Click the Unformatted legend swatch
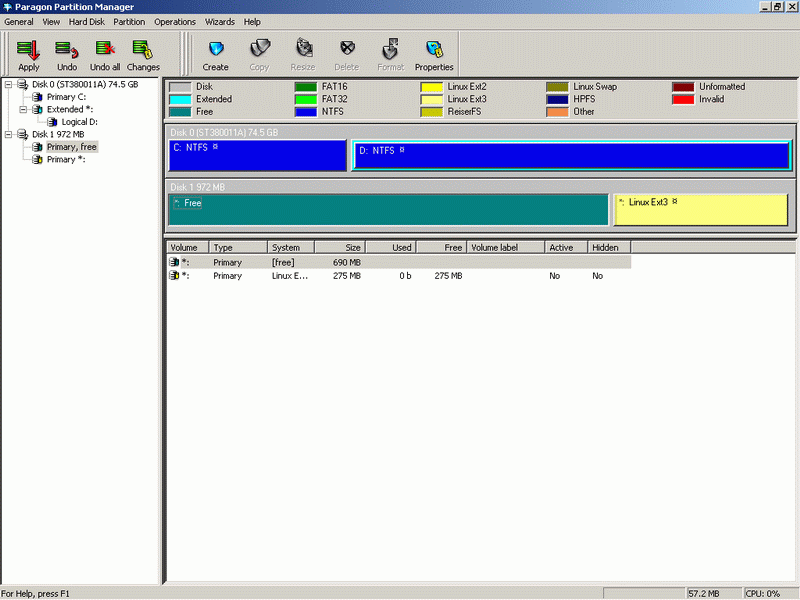Viewport: 800px width, 600px height. 683,87
